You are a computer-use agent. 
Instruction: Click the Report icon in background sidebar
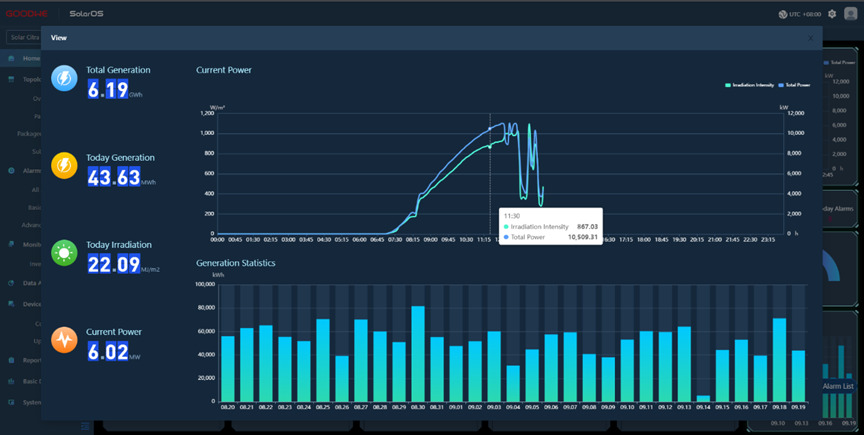[x=11, y=360]
